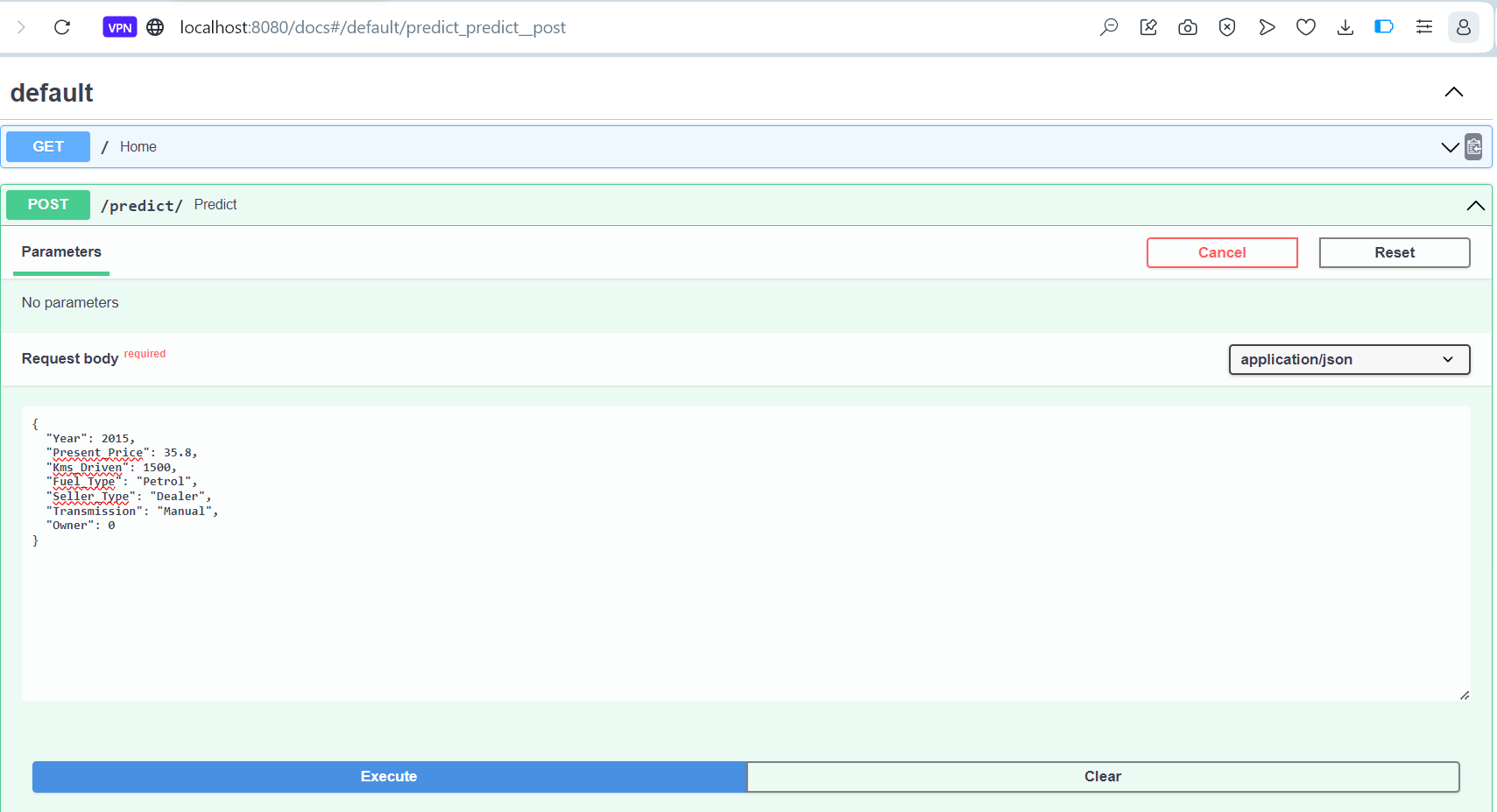Open the easy setup menu icon
This screenshot has height=812, width=1497.
pos(1424,27)
